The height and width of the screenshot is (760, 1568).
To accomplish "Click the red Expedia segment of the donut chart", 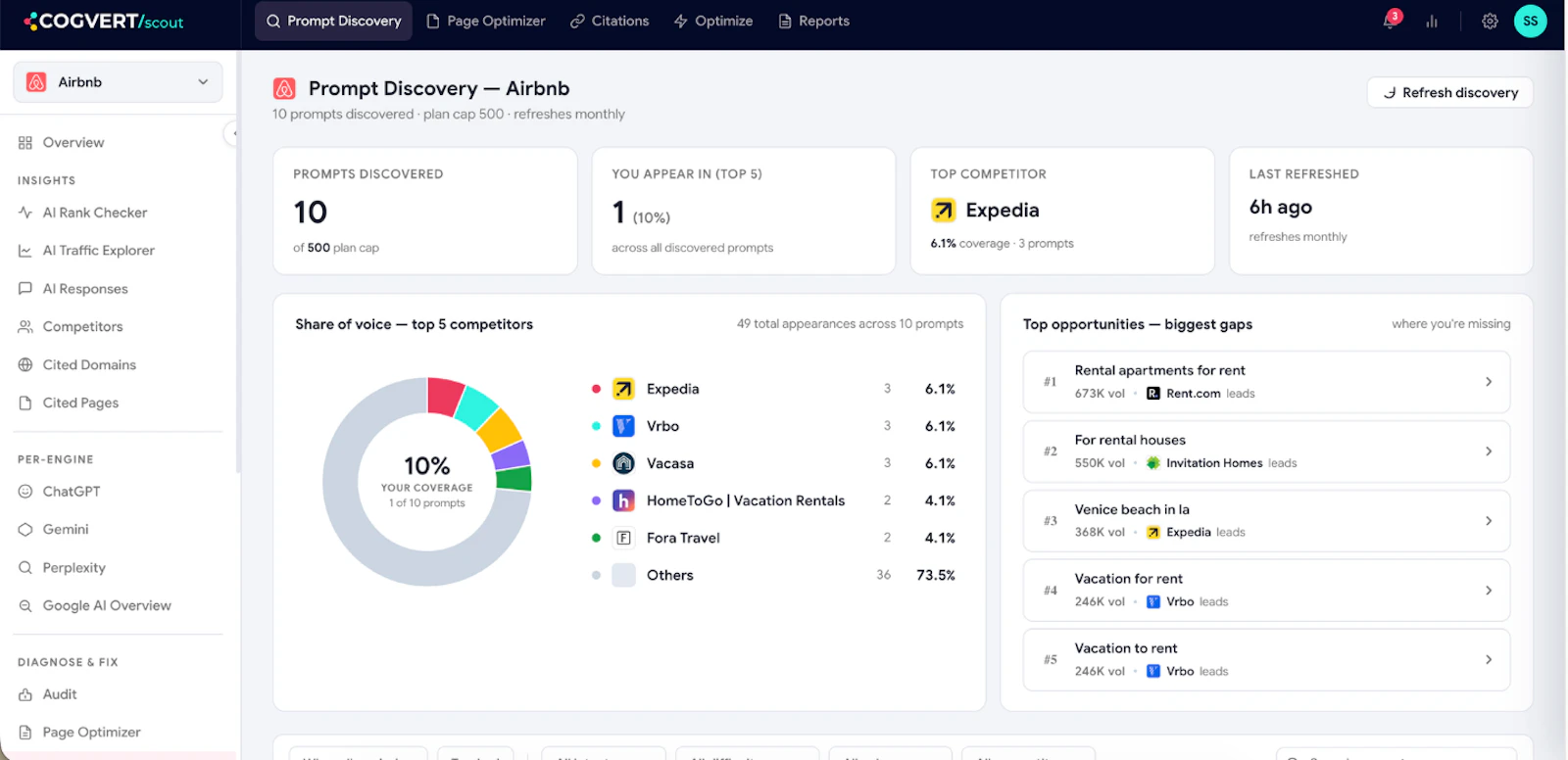I will point(444,395).
